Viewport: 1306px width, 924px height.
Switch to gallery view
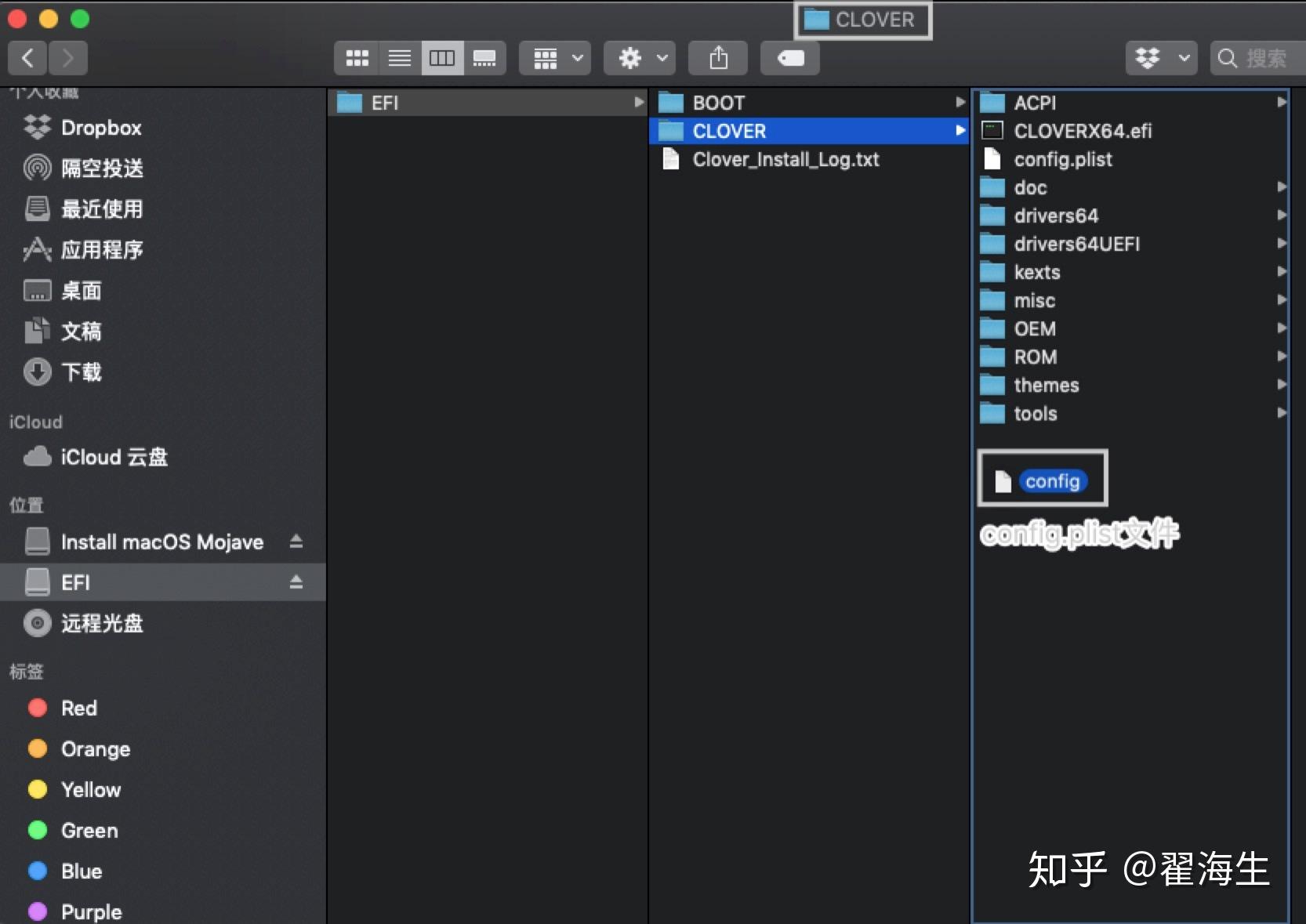(x=484, y=58)
